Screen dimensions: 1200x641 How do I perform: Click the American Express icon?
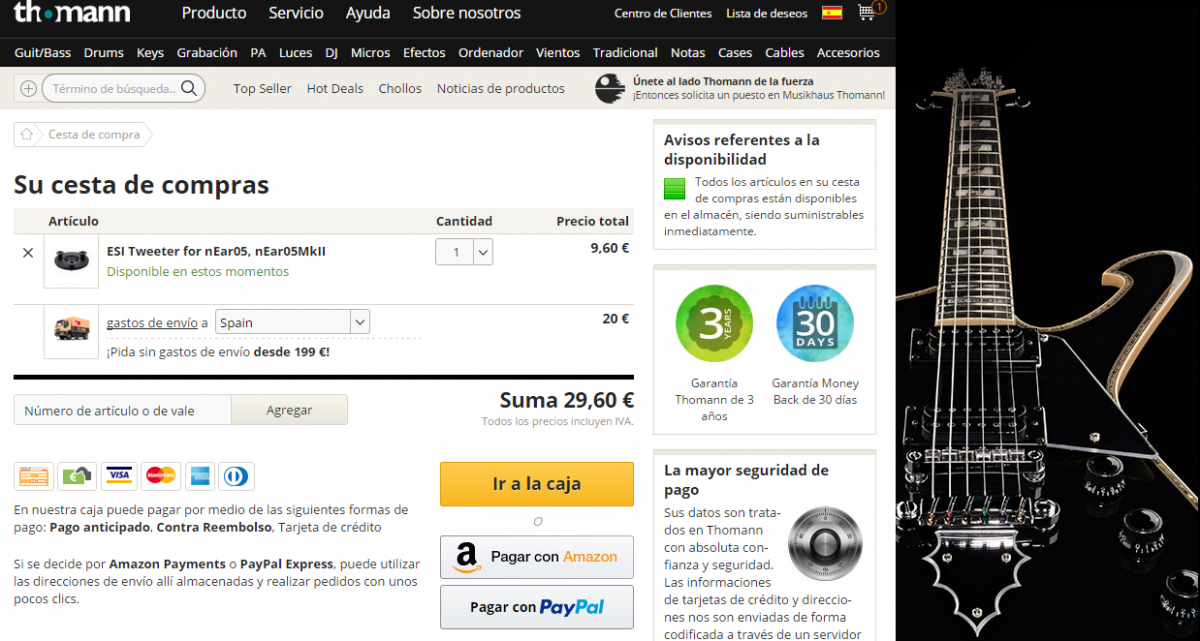(x=198, y=476)
